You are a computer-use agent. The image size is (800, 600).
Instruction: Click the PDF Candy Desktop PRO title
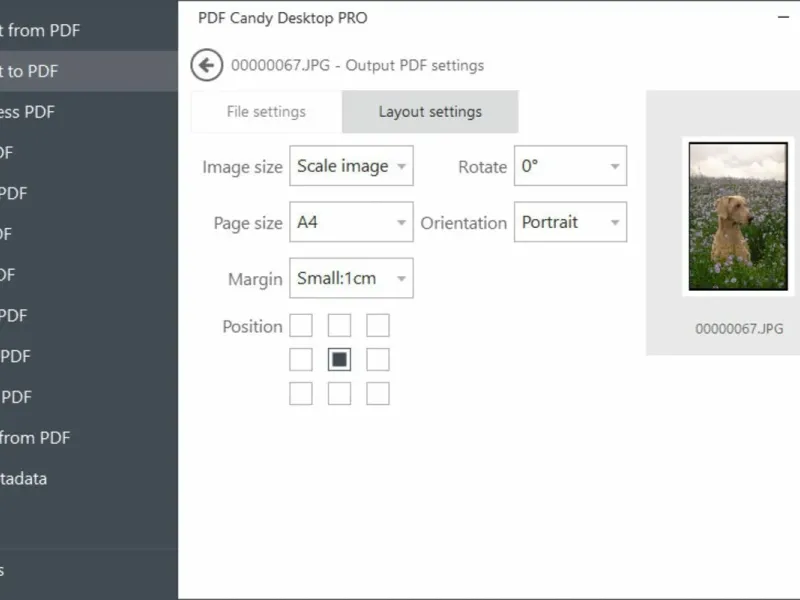[x=283, y=18]
